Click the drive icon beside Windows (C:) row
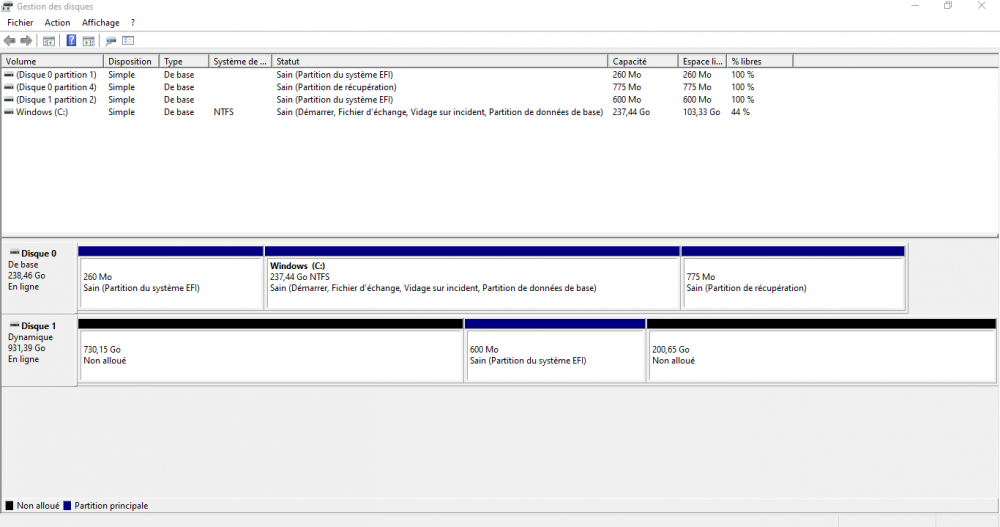This screenshot has width=1000, height=527. pos(8,112)
